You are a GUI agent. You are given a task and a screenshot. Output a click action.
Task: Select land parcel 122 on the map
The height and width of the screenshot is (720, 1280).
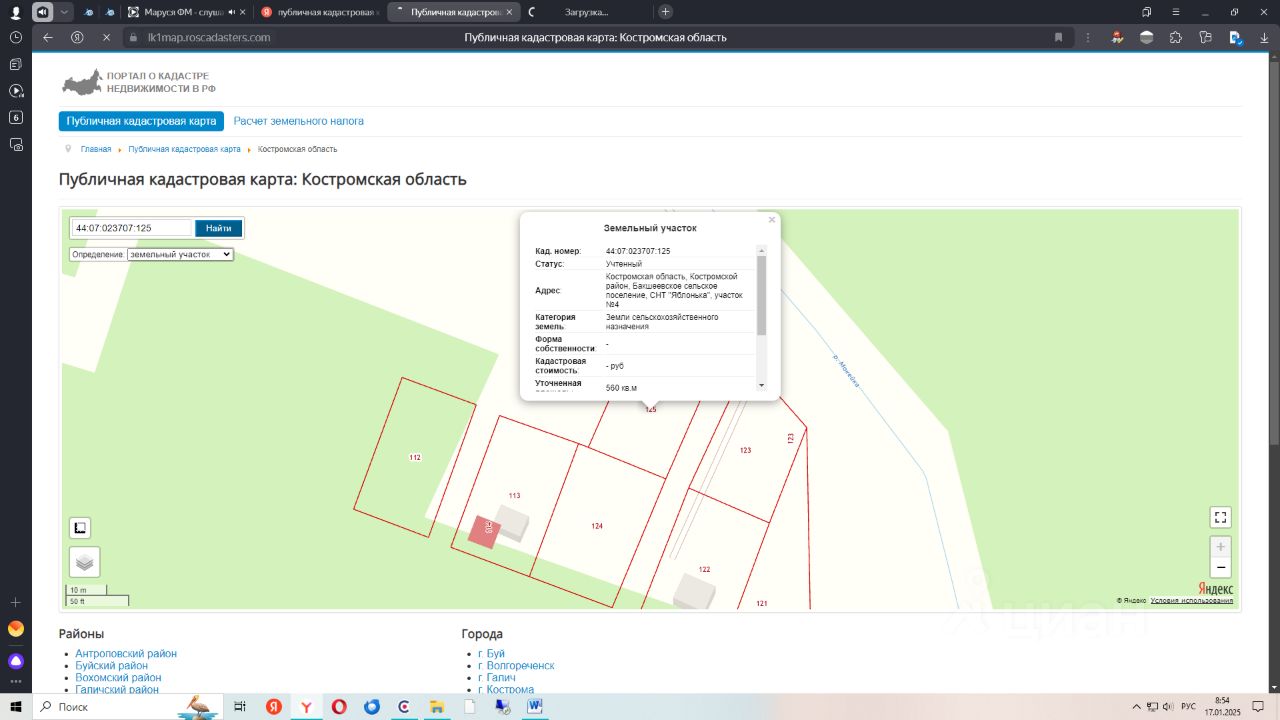(704, 569)
